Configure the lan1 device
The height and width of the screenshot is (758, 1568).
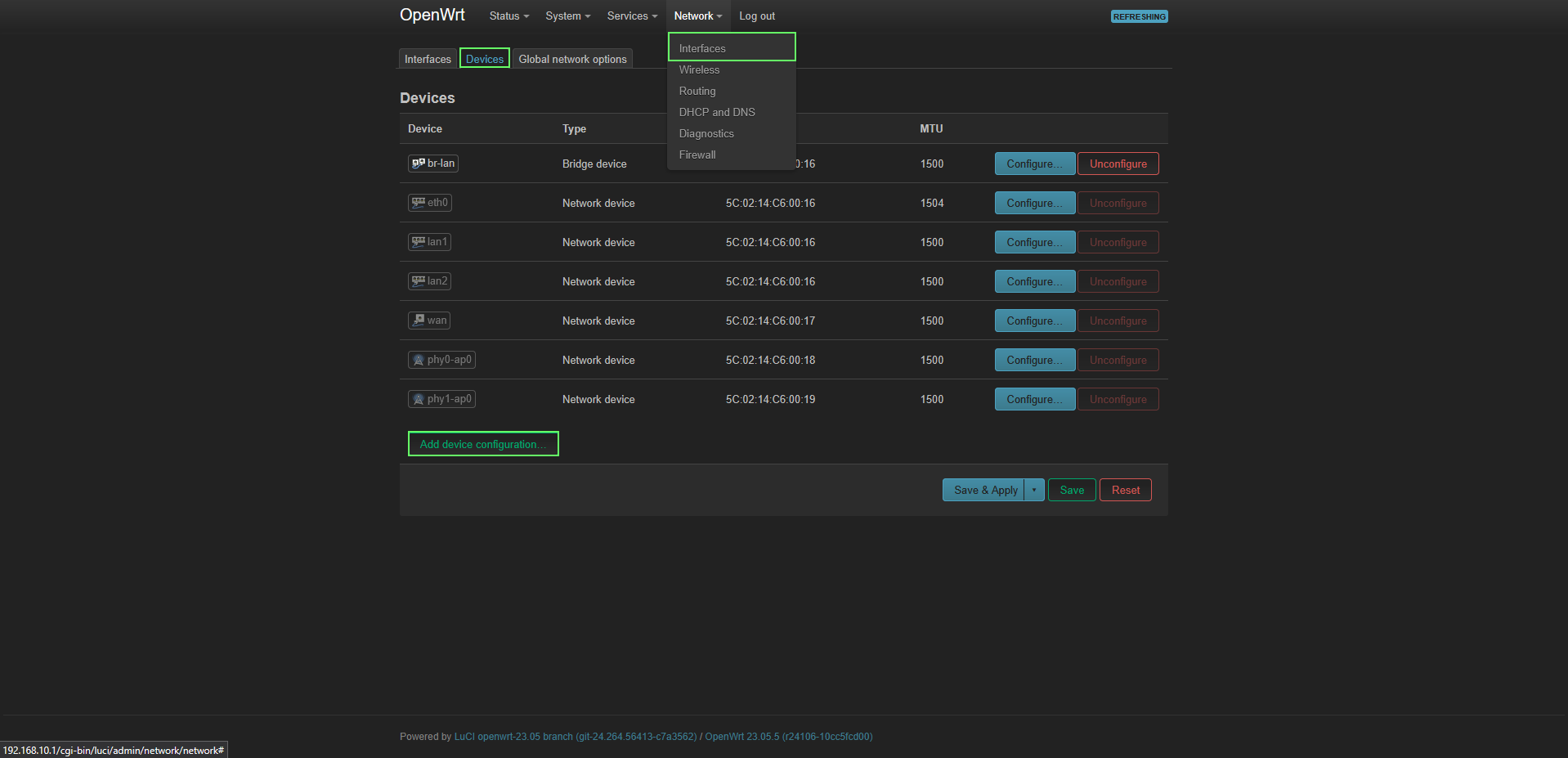(1035, 242)
